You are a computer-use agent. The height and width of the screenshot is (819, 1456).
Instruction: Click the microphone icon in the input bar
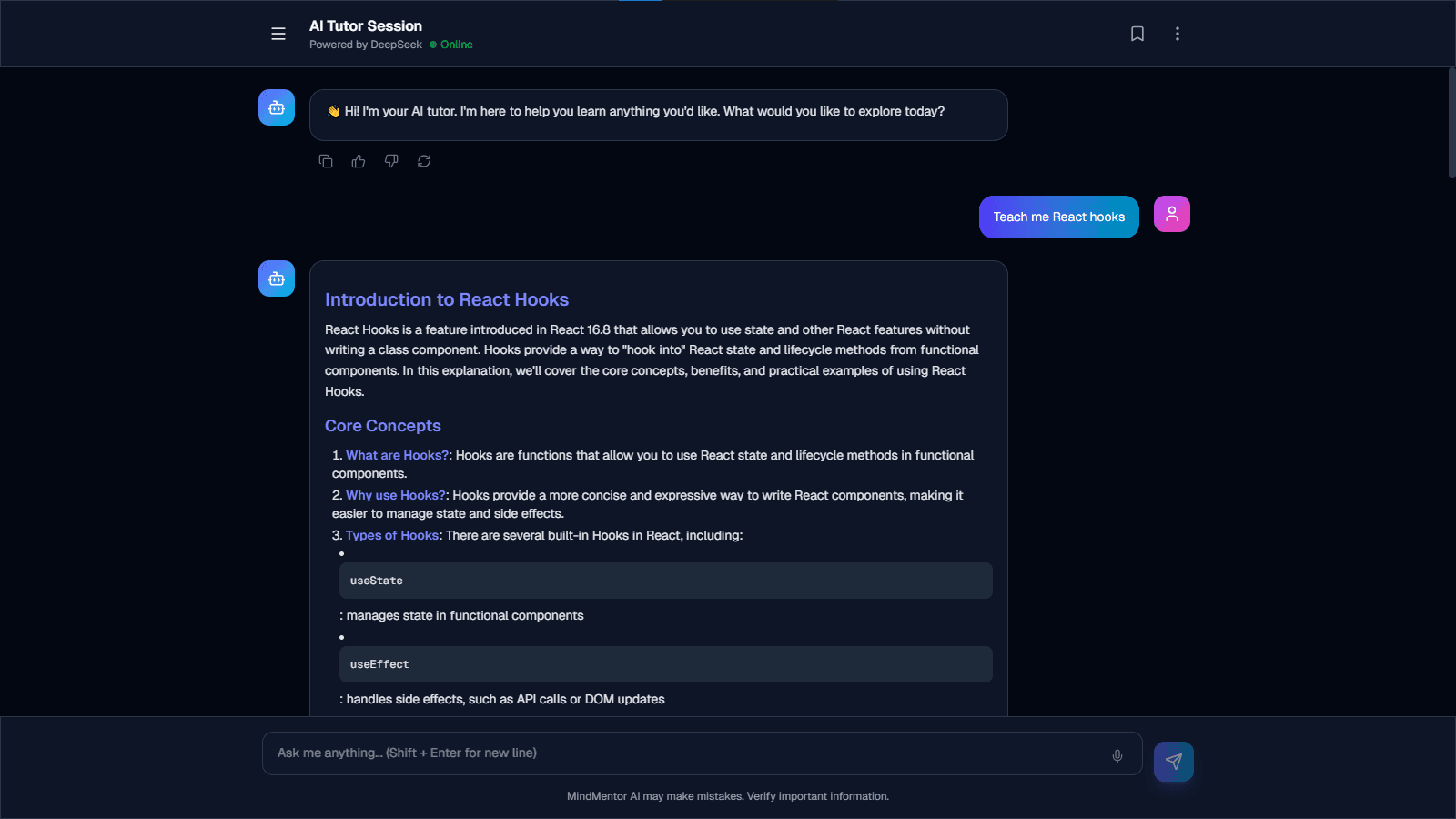click(1117, 754)
